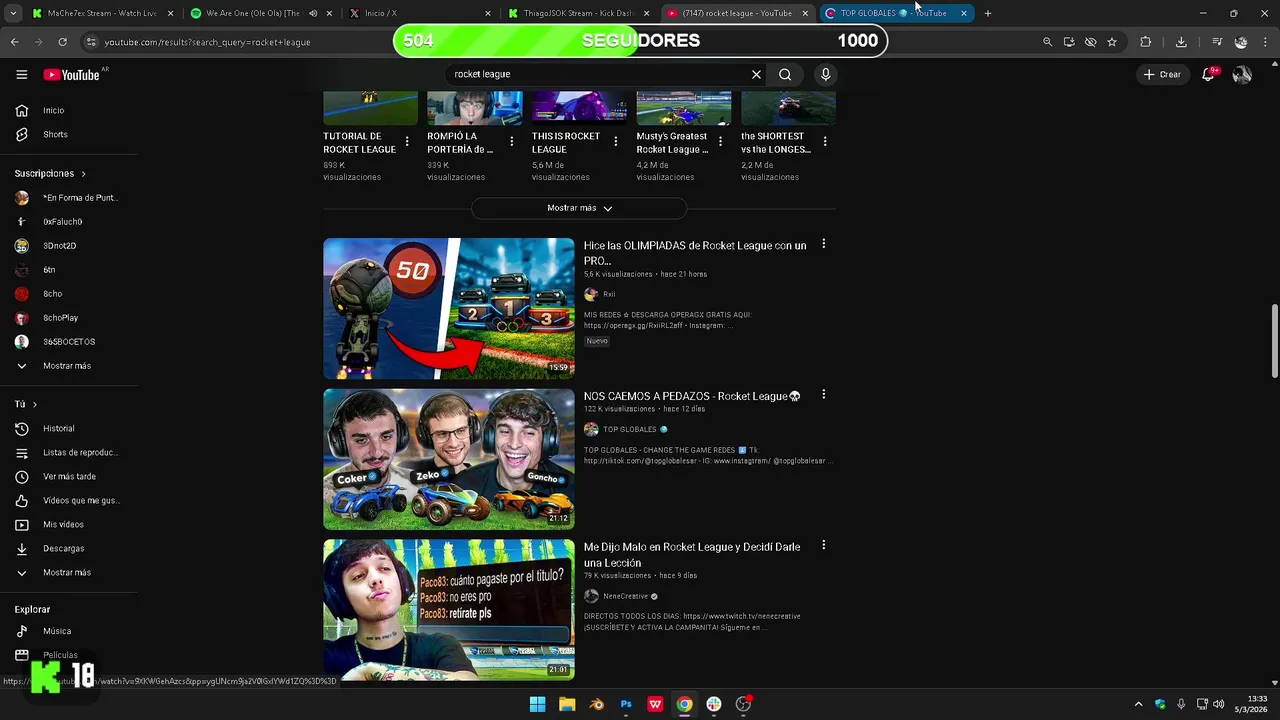Open options menu for OLIMPIADAS video
Screen dimensions: 1280x720
[823, 244]
